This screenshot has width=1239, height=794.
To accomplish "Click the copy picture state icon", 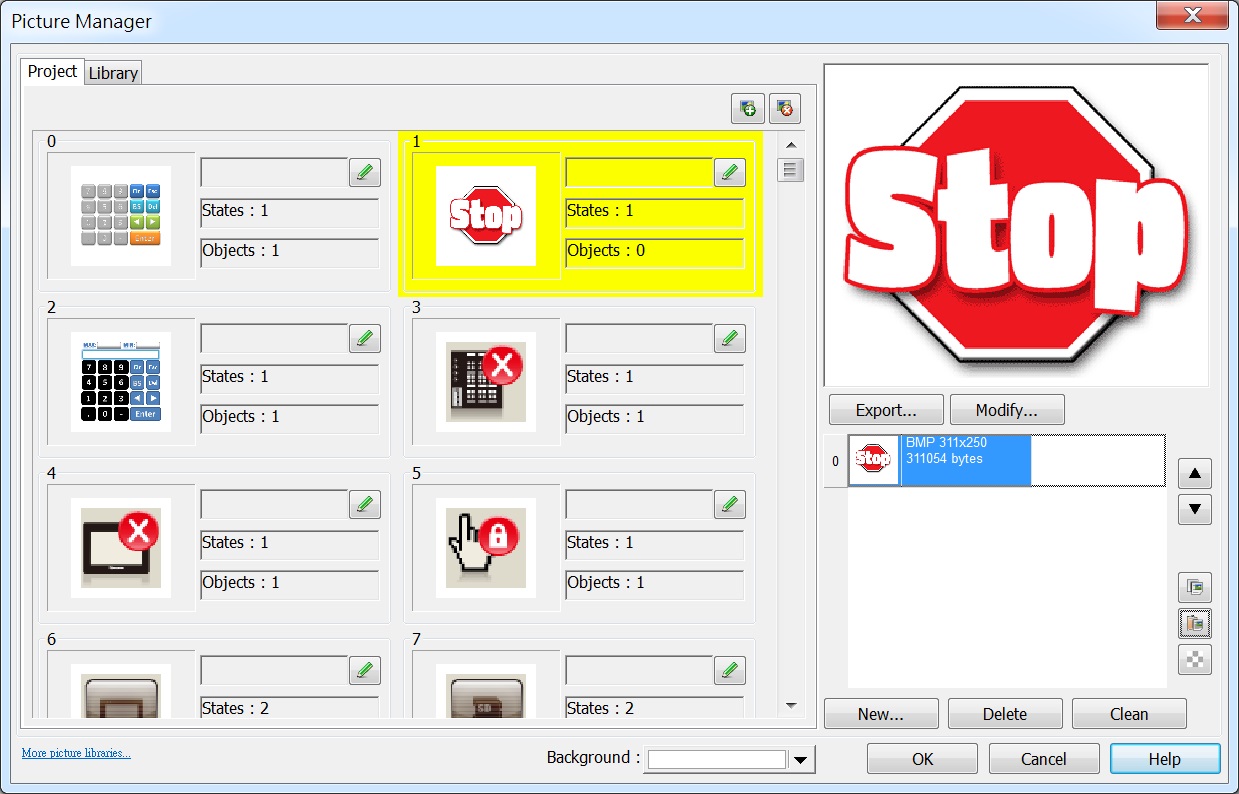I will coord(1195,587).
